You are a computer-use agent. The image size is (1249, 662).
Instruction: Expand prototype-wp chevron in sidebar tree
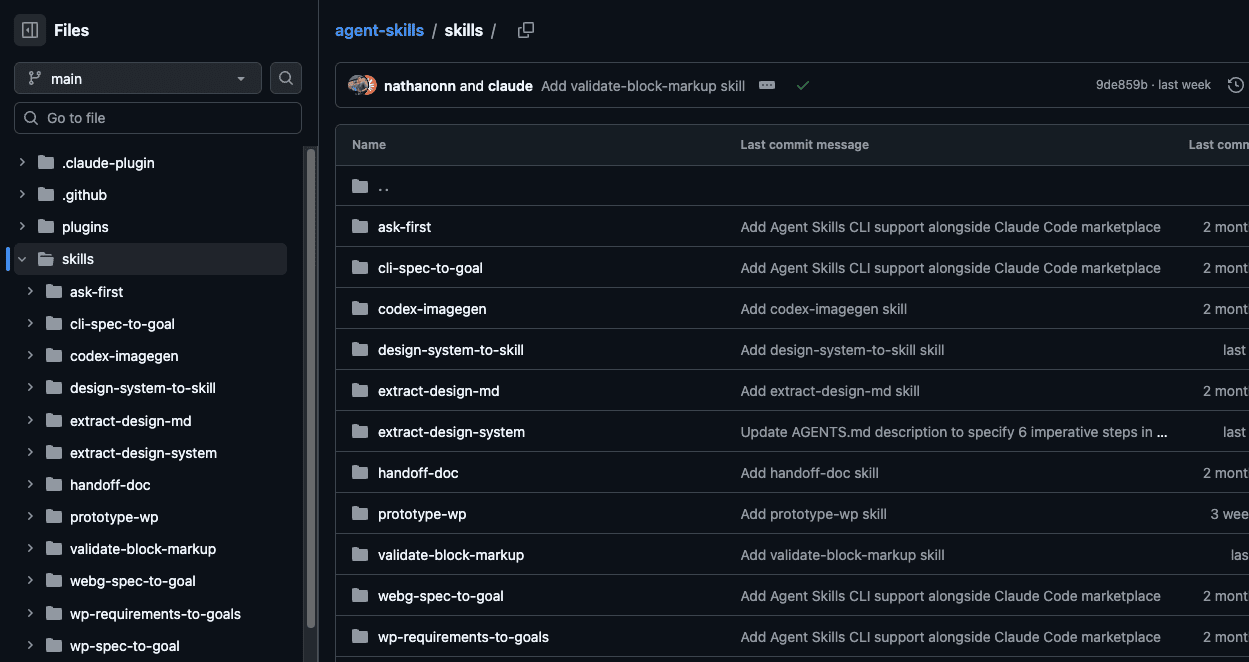click(x=30, y=517)
